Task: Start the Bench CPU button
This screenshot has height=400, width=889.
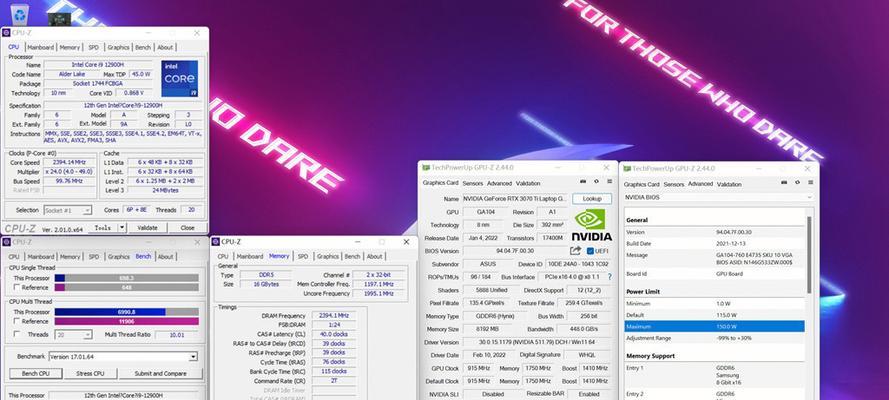Action: 35,374
